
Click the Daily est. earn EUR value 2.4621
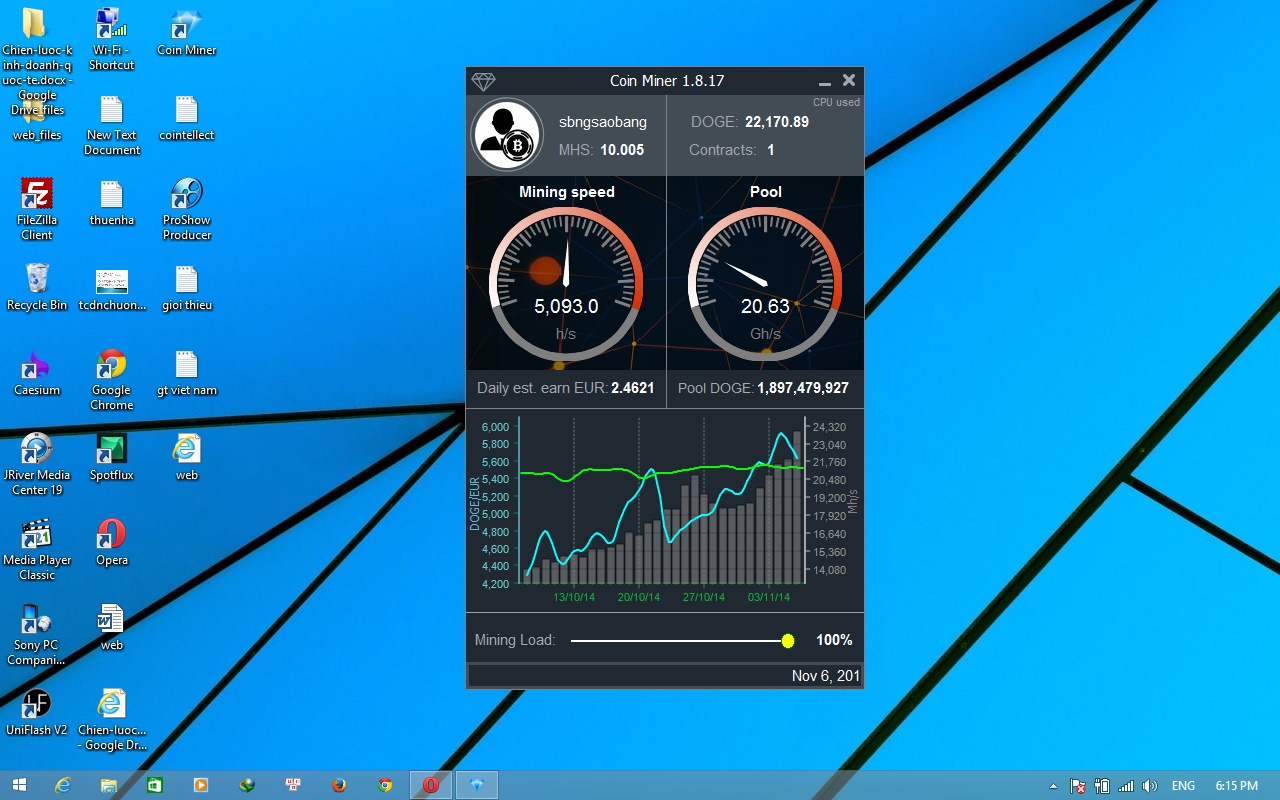pyautogui.click(x=633, y=388)
